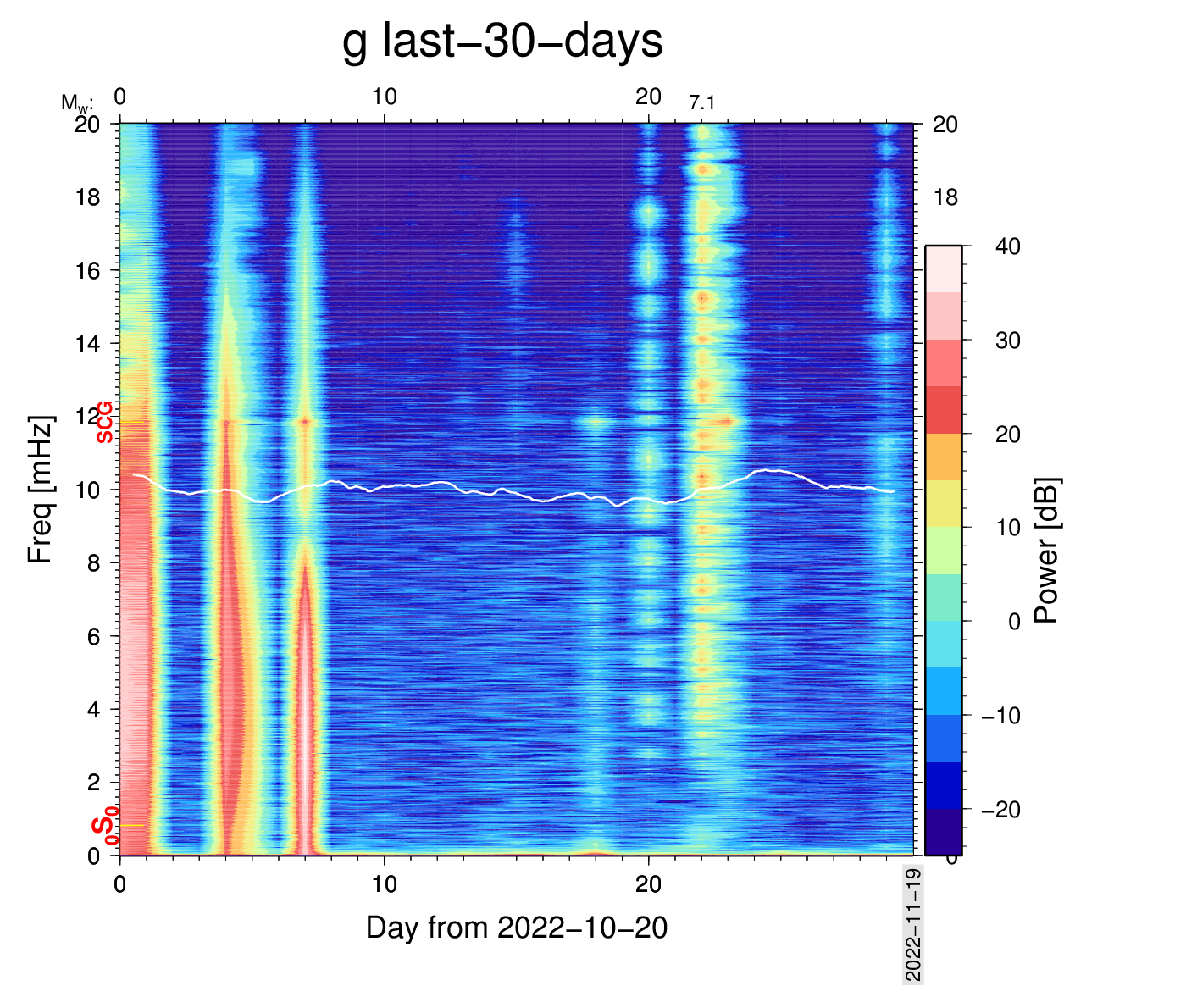
Task: Click the 'Day from 2022-10-20' x-axis label
Action: [517, 928]
